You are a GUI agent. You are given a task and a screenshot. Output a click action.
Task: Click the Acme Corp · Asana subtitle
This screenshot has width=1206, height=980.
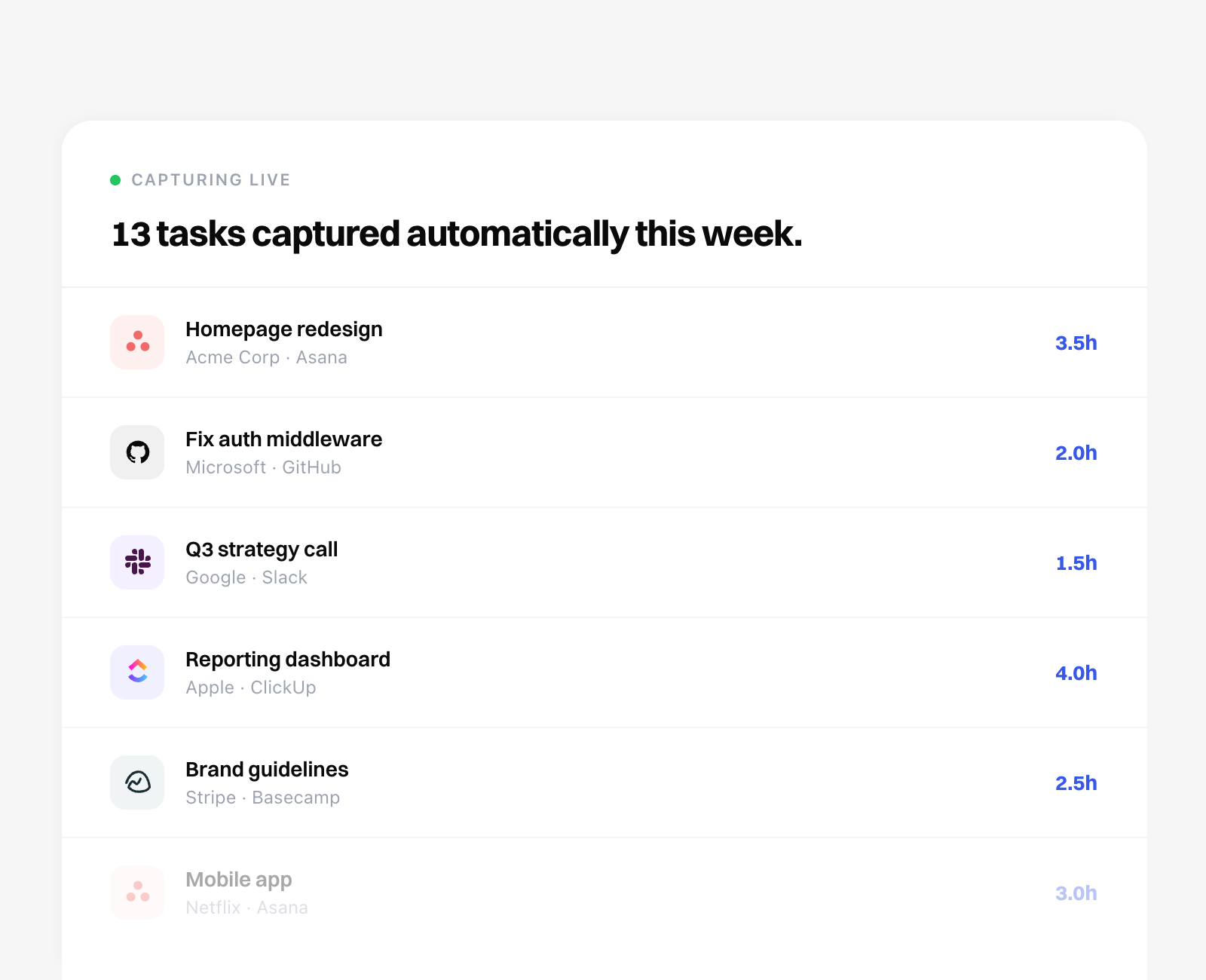(267, 357)
